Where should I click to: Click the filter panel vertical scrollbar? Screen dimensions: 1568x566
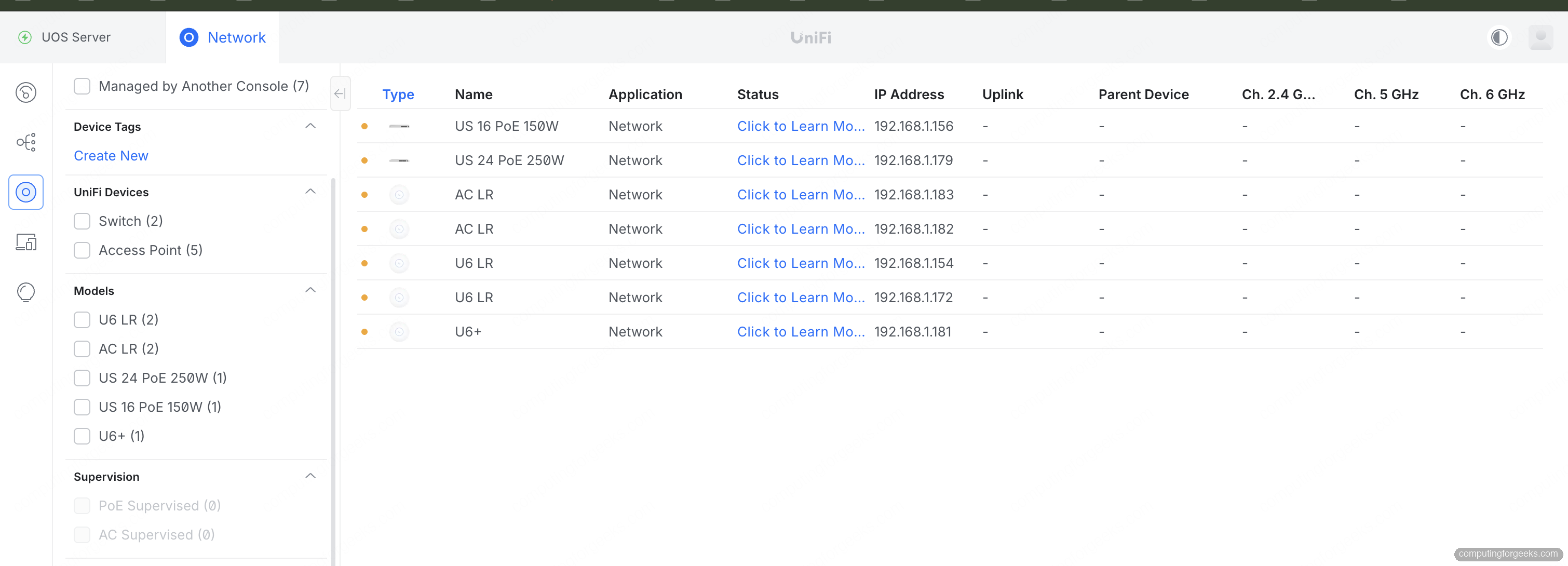(x=333, y=371)
